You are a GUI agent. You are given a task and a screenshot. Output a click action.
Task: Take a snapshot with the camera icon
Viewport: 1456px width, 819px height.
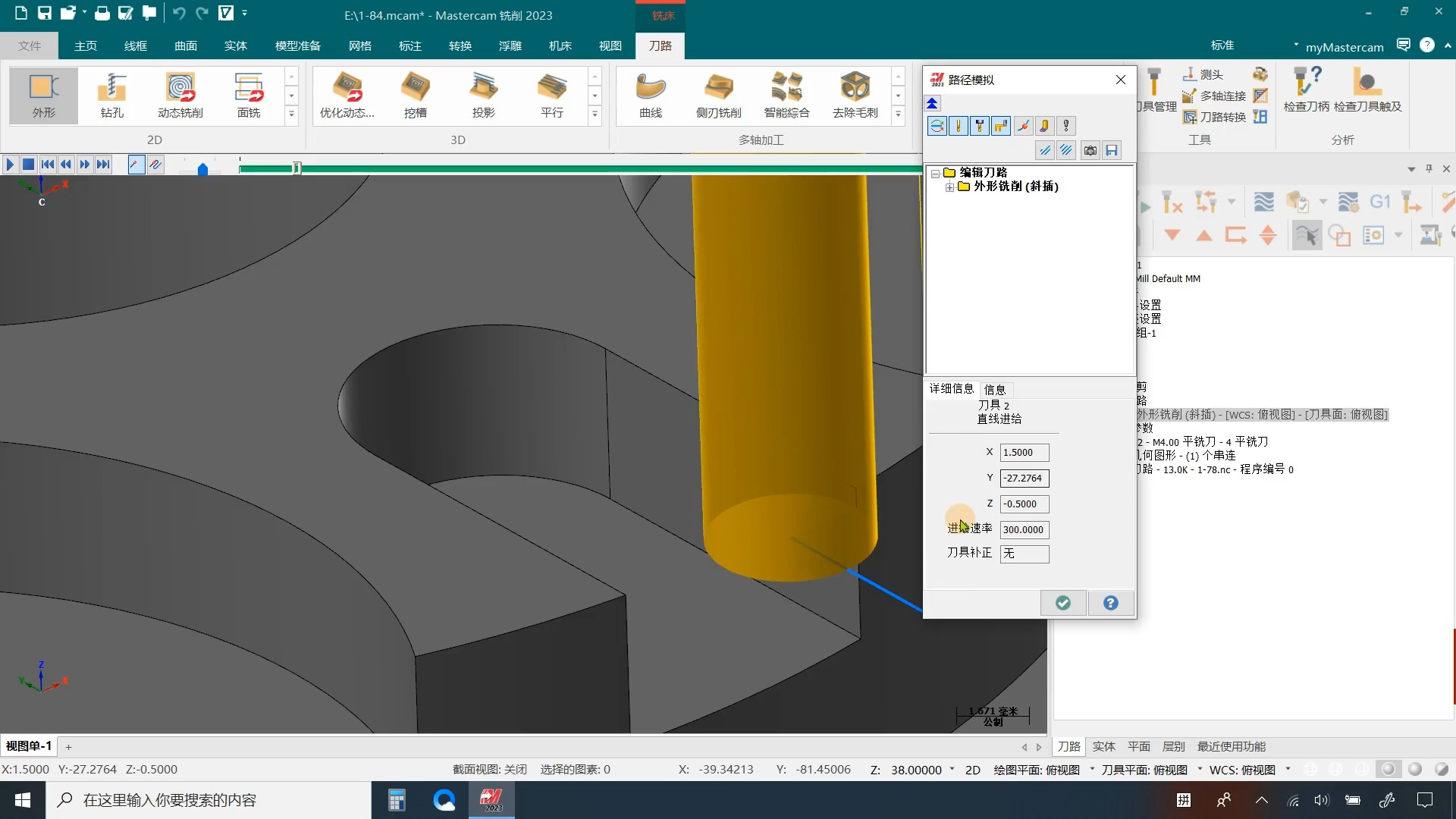click(1090, 150)
